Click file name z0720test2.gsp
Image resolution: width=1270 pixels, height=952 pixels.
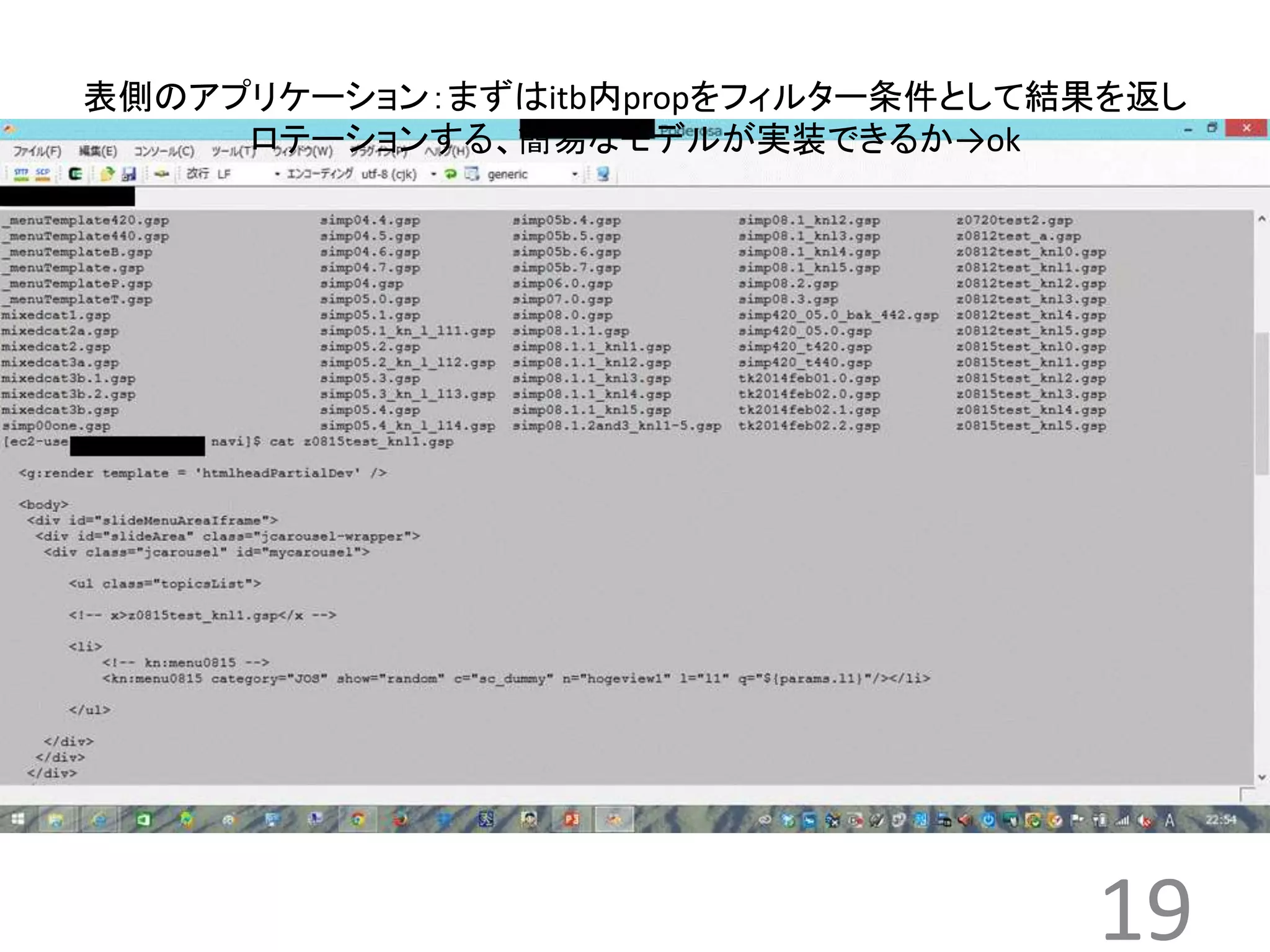1015,220
